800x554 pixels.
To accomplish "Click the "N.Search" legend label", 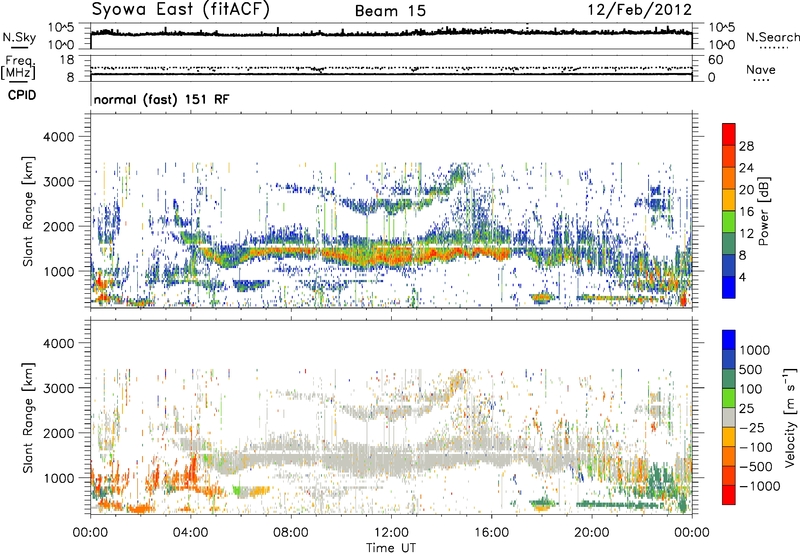I will 772,37.
